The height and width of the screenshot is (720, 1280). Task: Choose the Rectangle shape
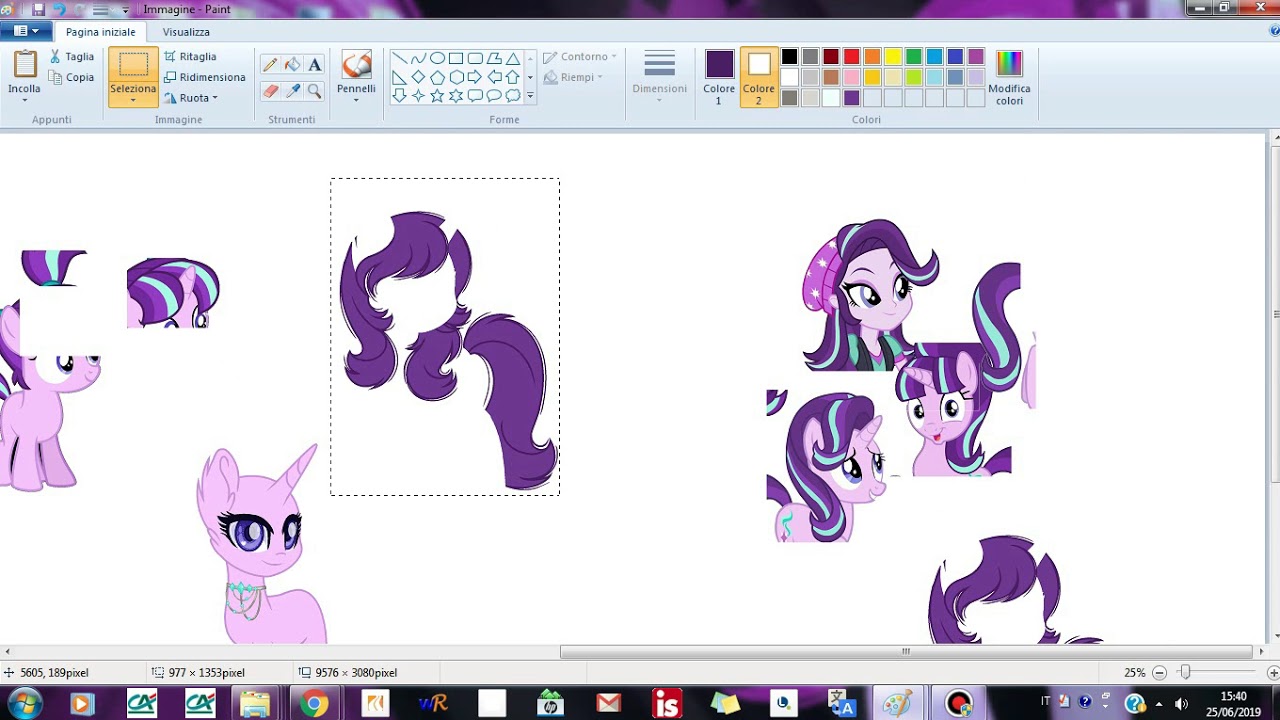[456, 58]
